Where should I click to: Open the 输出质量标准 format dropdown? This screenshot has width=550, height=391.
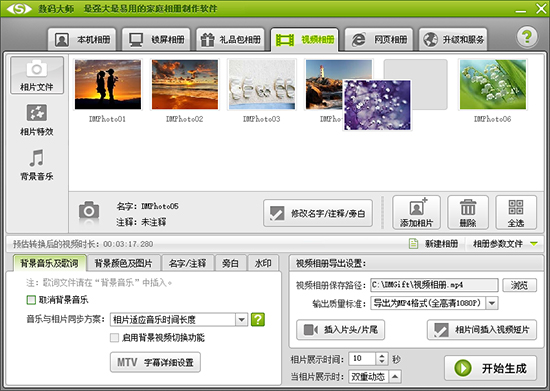[492, 303]
